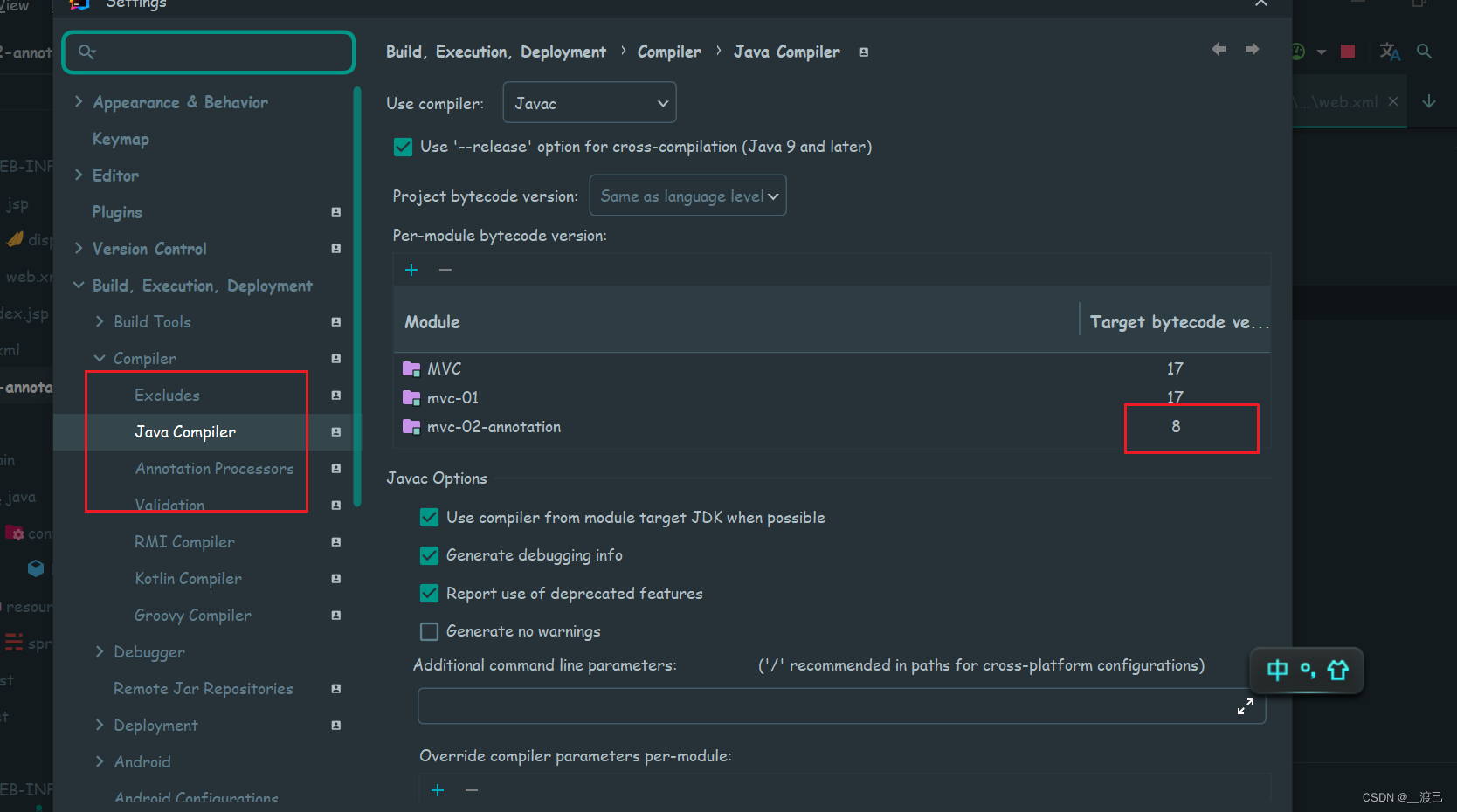The height and width of the screenshot is (812, 1457).
Task: Expand the Deployment node
Action: [x=100, y=726]
